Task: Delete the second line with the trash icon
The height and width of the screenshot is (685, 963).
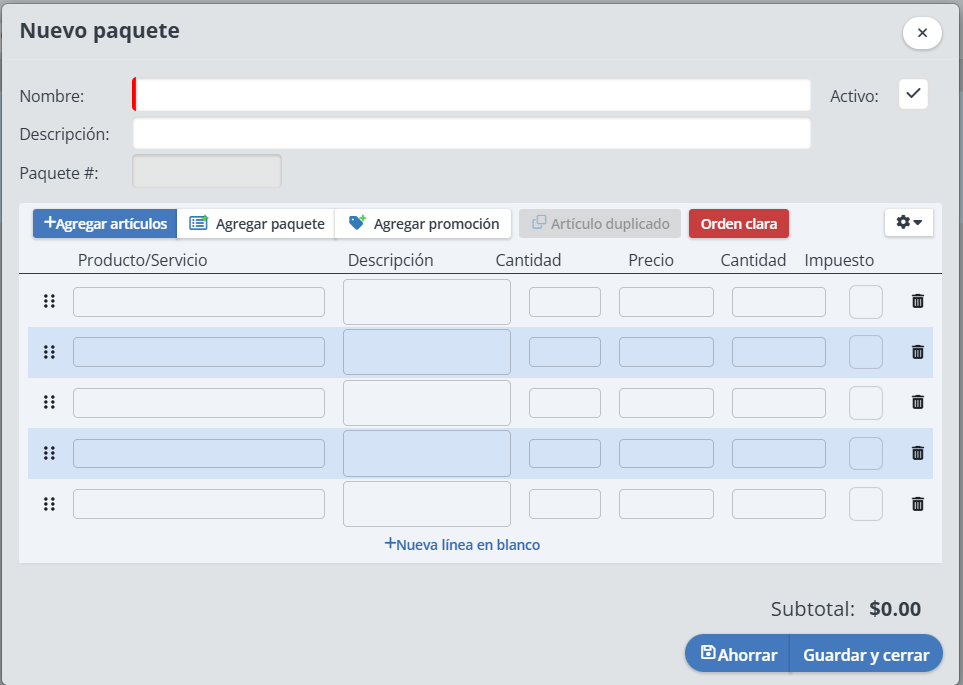Action: point(918,352)
